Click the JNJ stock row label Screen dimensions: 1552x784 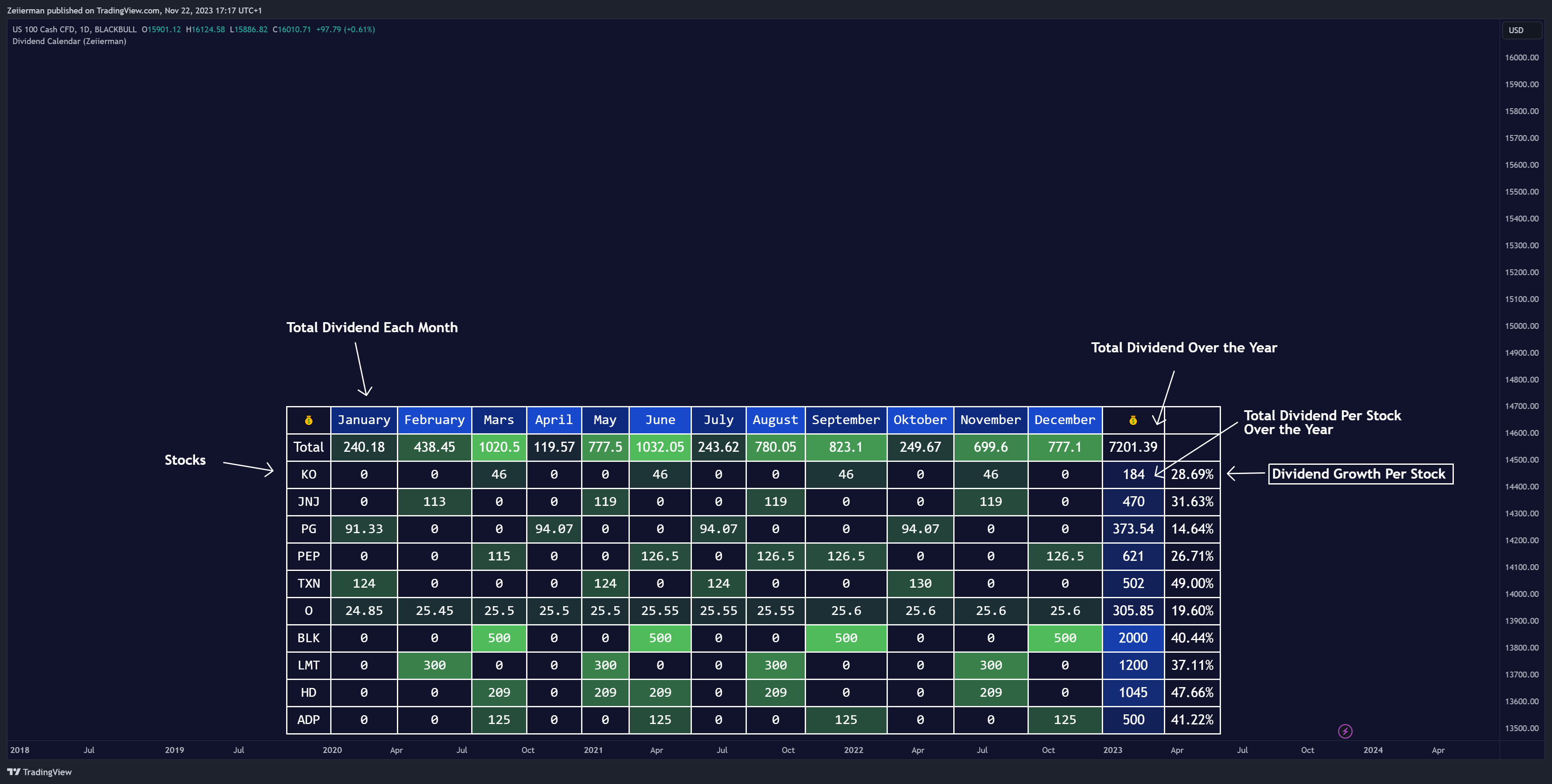click(308, 502)
